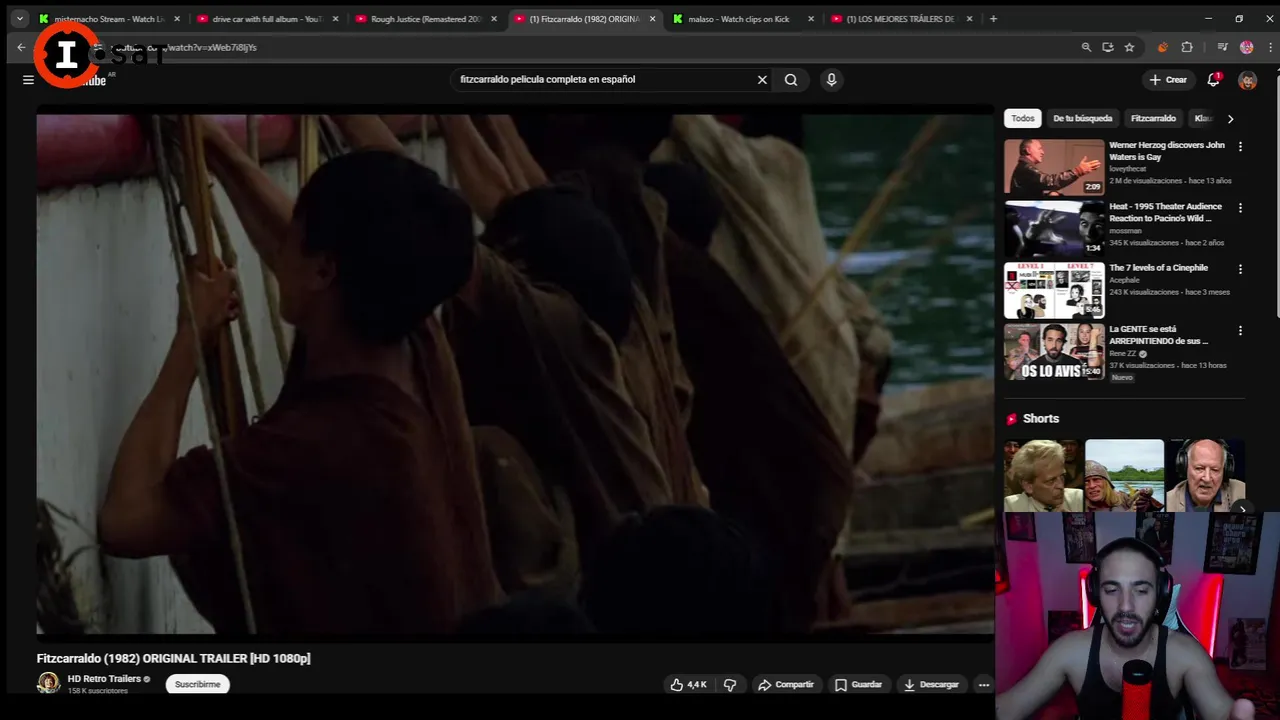Viewport: 1280px width, 720px height.
Task: Close the Rough Justice tab
Action: coord(494,19)
